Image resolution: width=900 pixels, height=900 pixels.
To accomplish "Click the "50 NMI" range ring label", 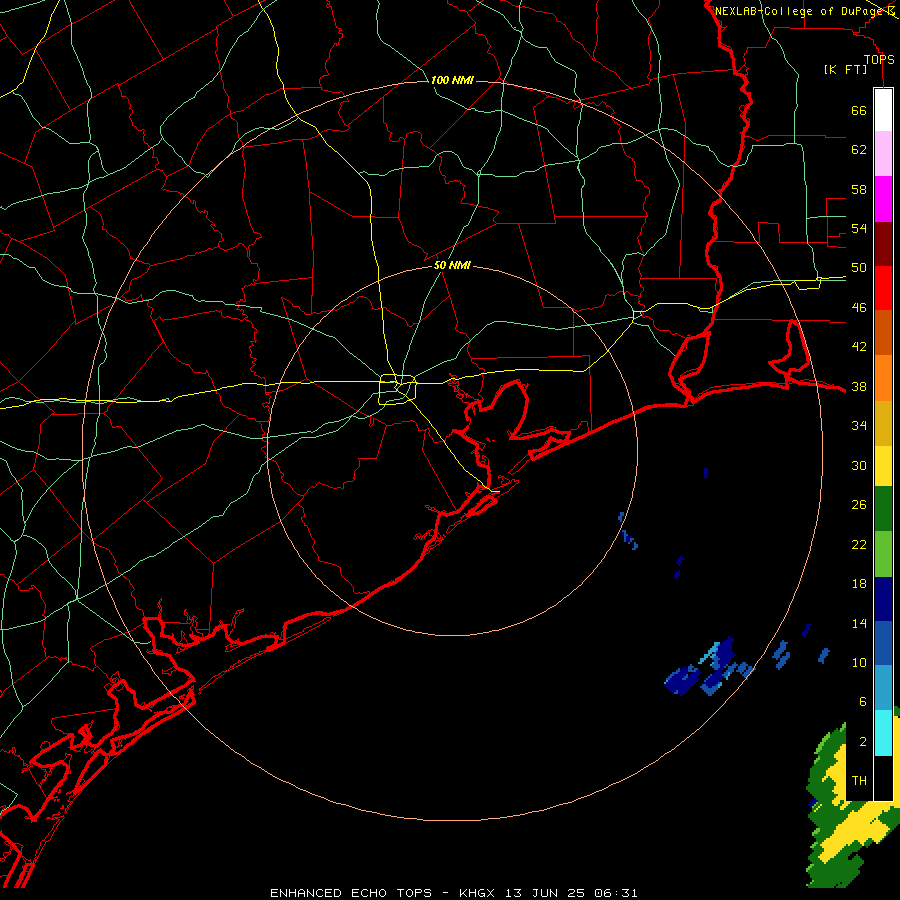I will coord(452,265).
